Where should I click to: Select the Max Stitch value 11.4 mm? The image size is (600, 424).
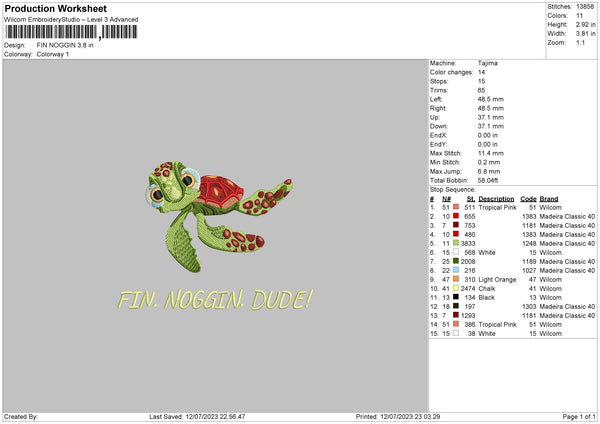click(491, 153)
